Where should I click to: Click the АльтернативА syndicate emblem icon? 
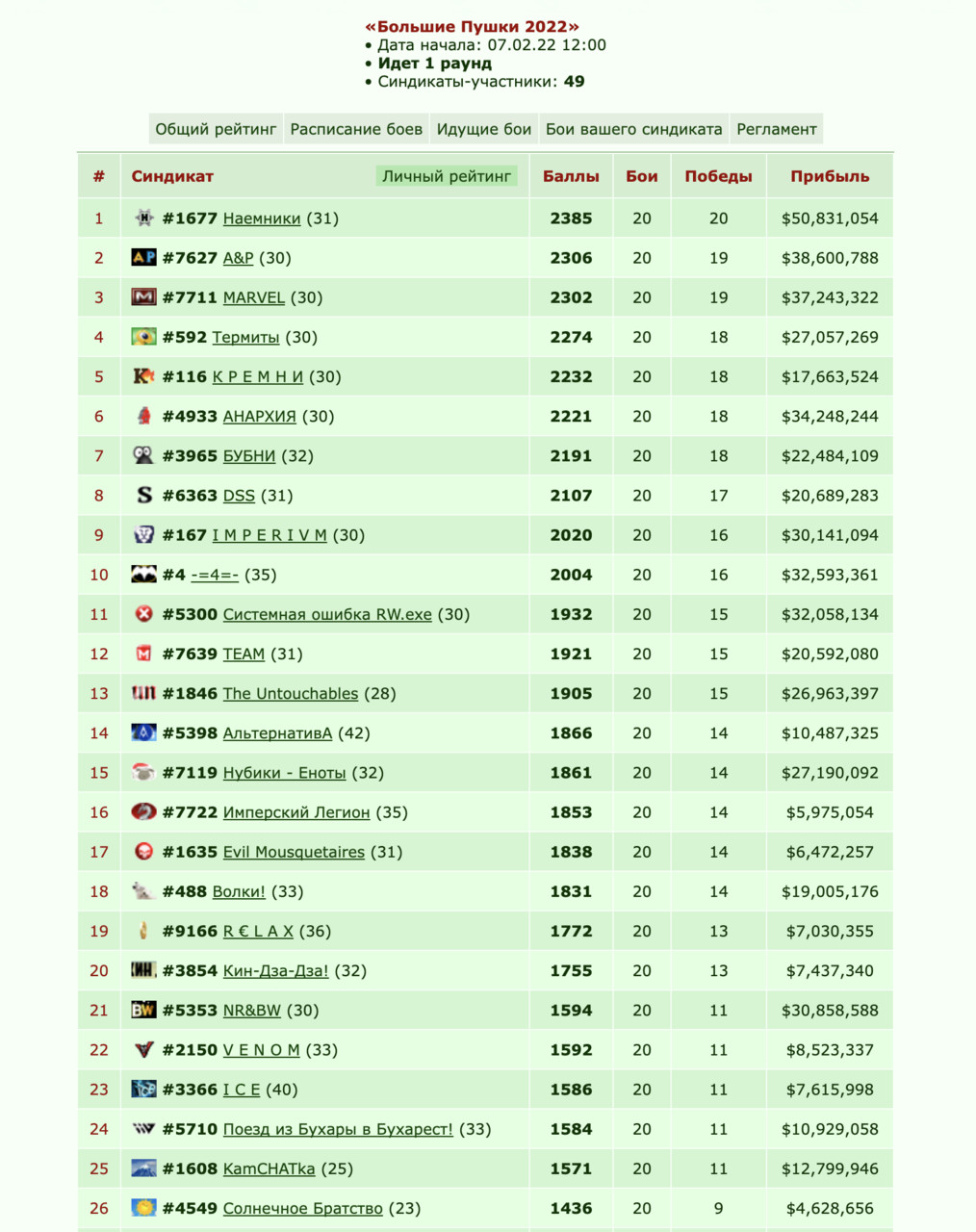[143, 732]
